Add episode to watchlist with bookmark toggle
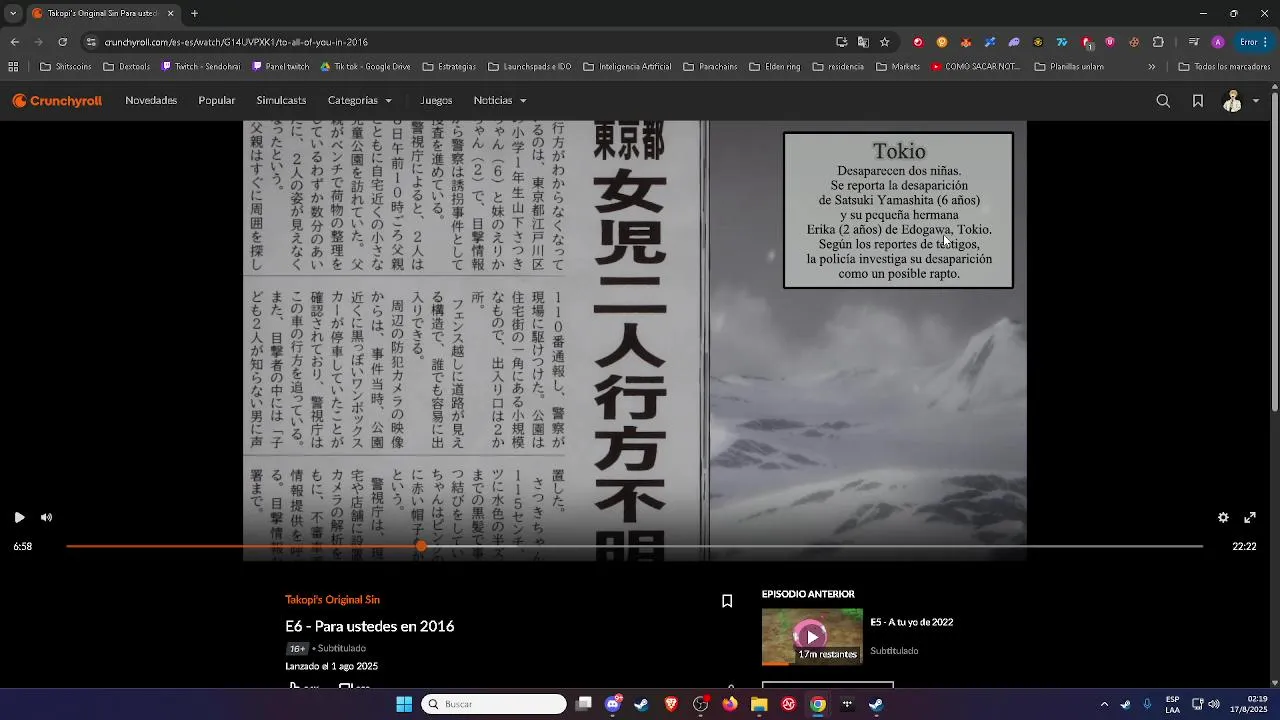The image size is (1280, 720). pos(727,601)
